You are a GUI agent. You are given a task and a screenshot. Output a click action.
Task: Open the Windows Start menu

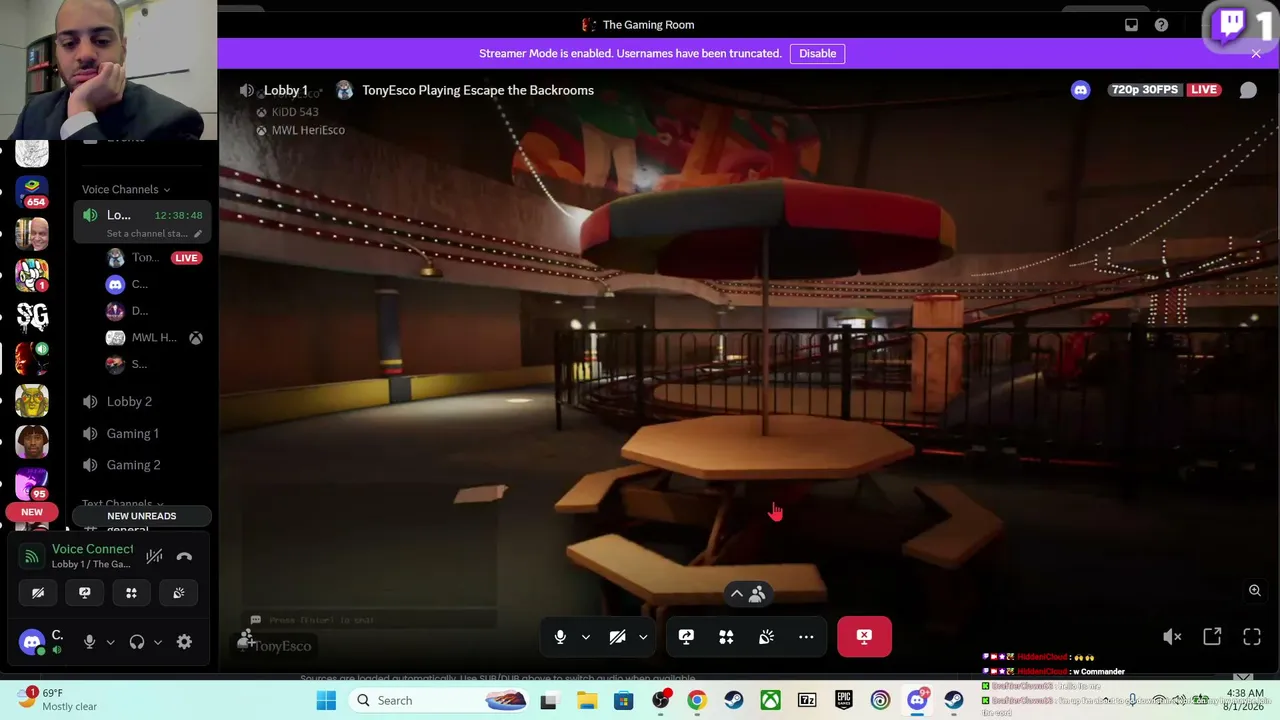326,700
